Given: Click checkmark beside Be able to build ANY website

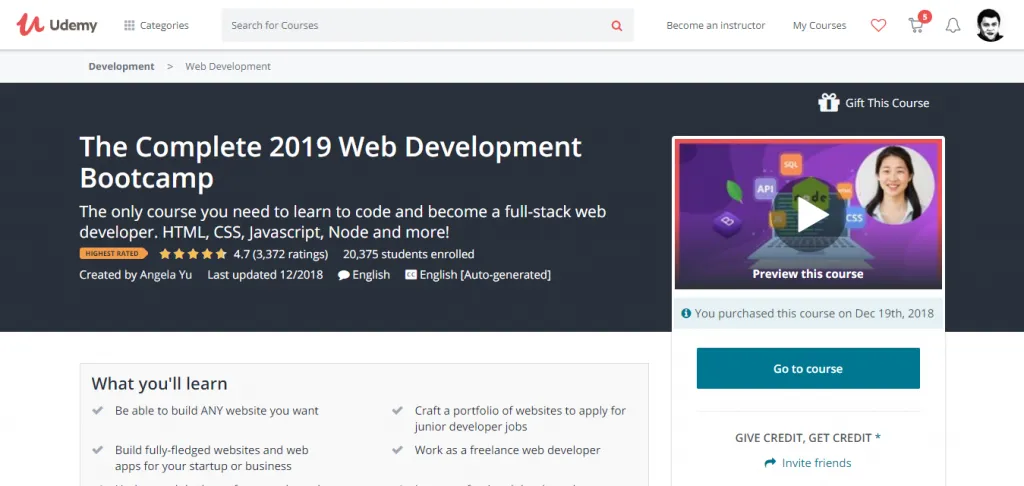Looking at the screenshot, I should [97, 410].
